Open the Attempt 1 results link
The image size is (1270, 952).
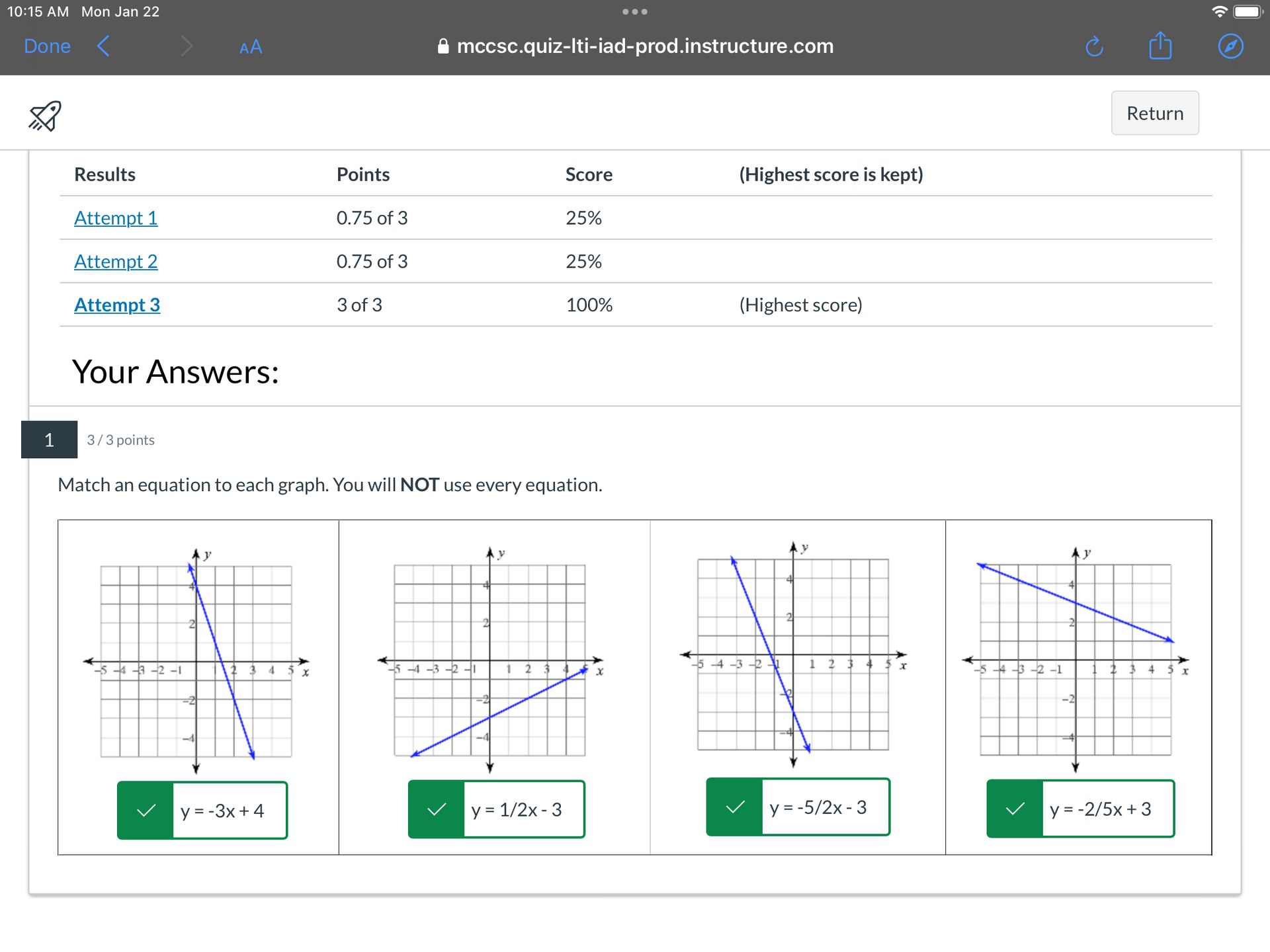116,218
